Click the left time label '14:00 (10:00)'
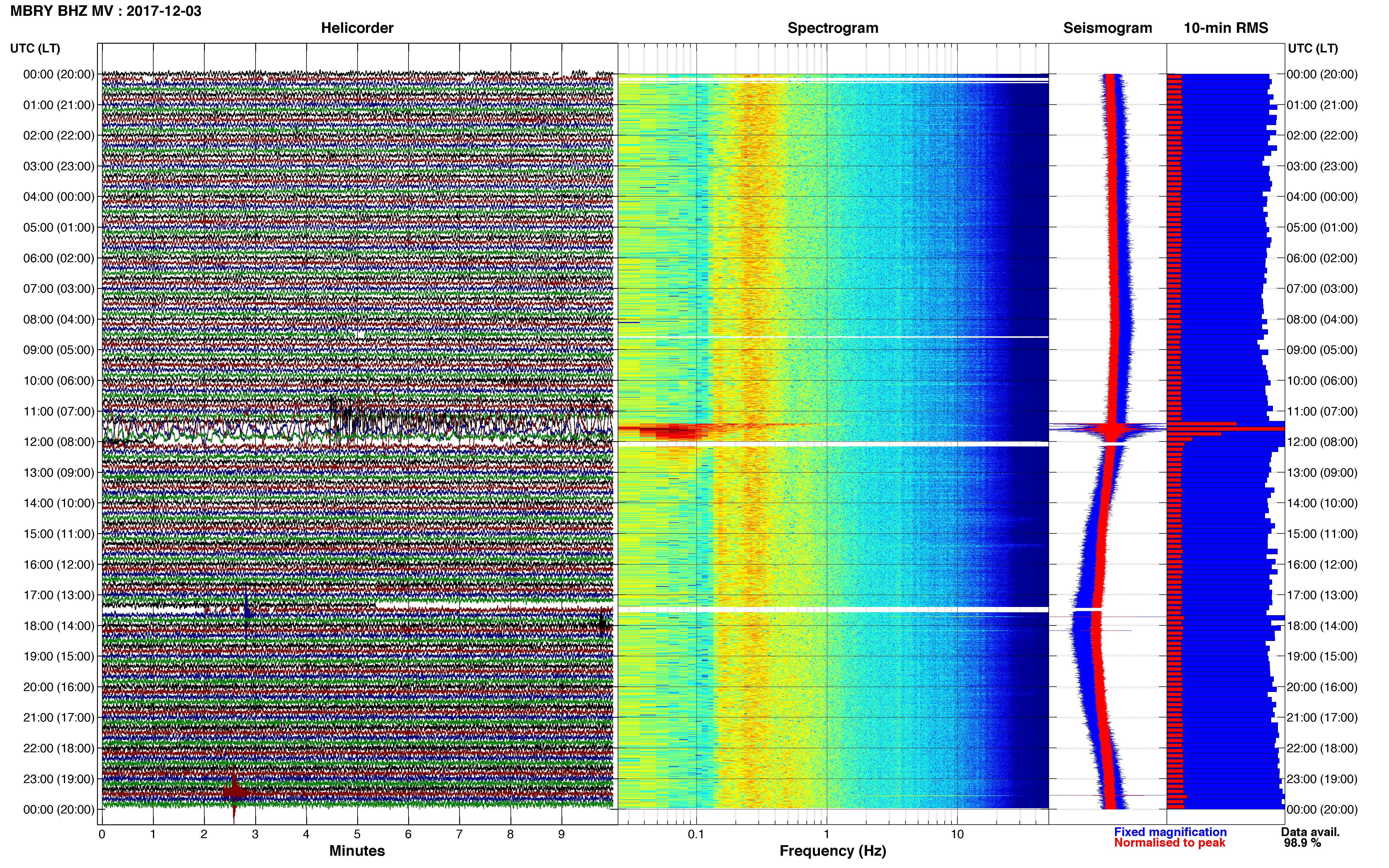This screenshot has height=868, width=1389. pos(59,504)
